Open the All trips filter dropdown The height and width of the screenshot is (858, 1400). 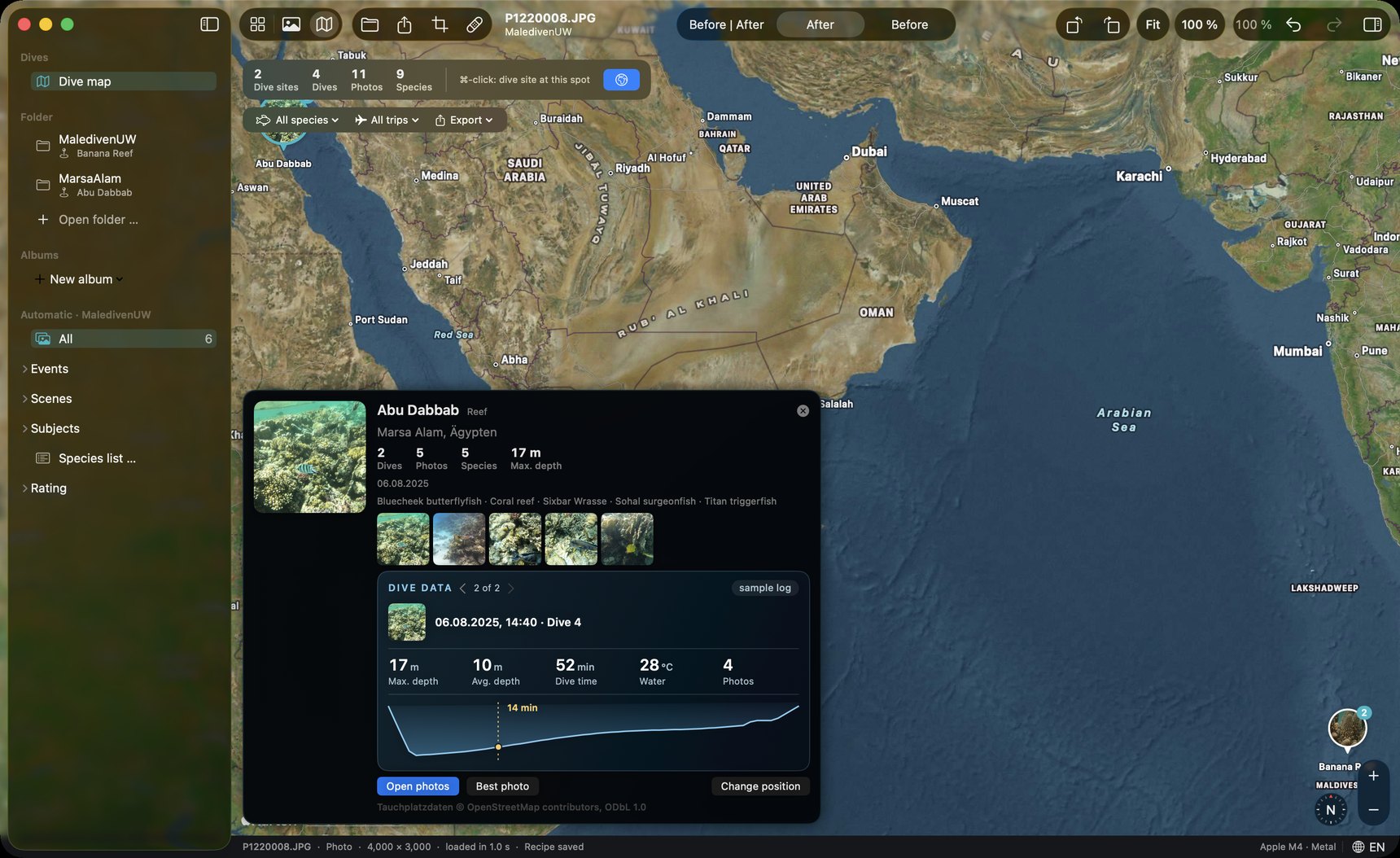(387, 120)
